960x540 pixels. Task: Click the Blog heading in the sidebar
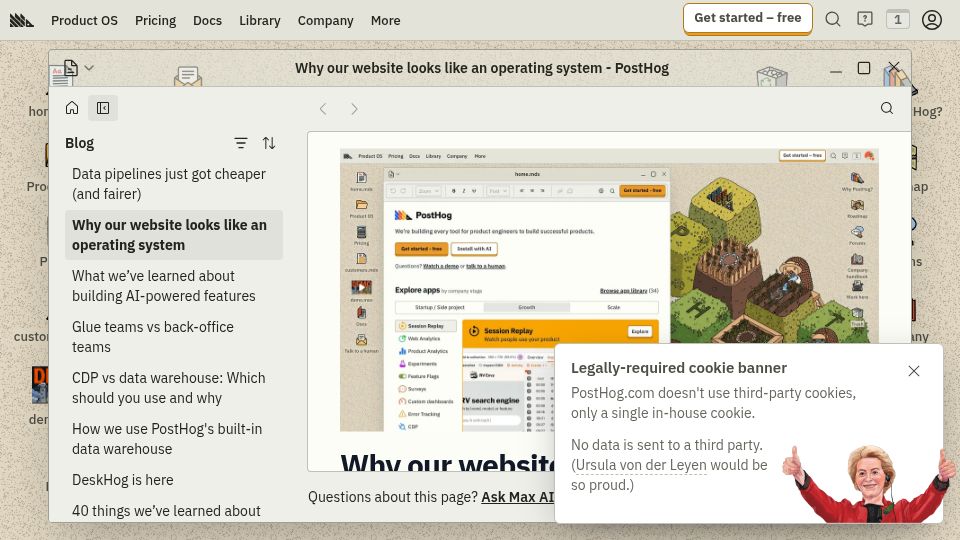coord(80,143)
